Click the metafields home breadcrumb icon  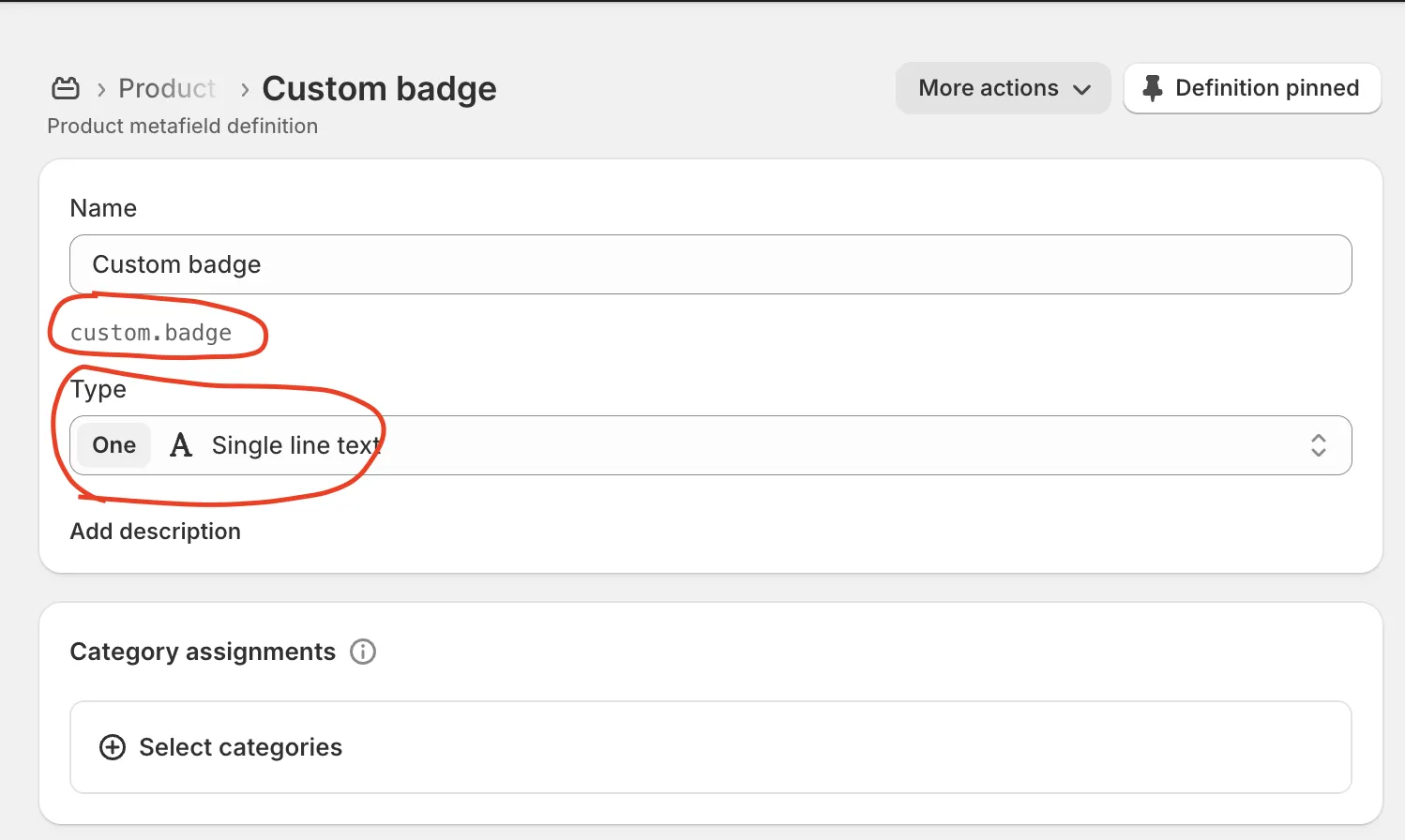66,88
